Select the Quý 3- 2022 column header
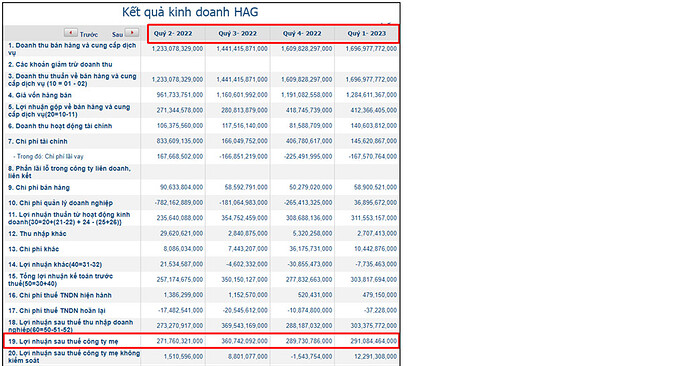690x366 pixels. (238, 33)
